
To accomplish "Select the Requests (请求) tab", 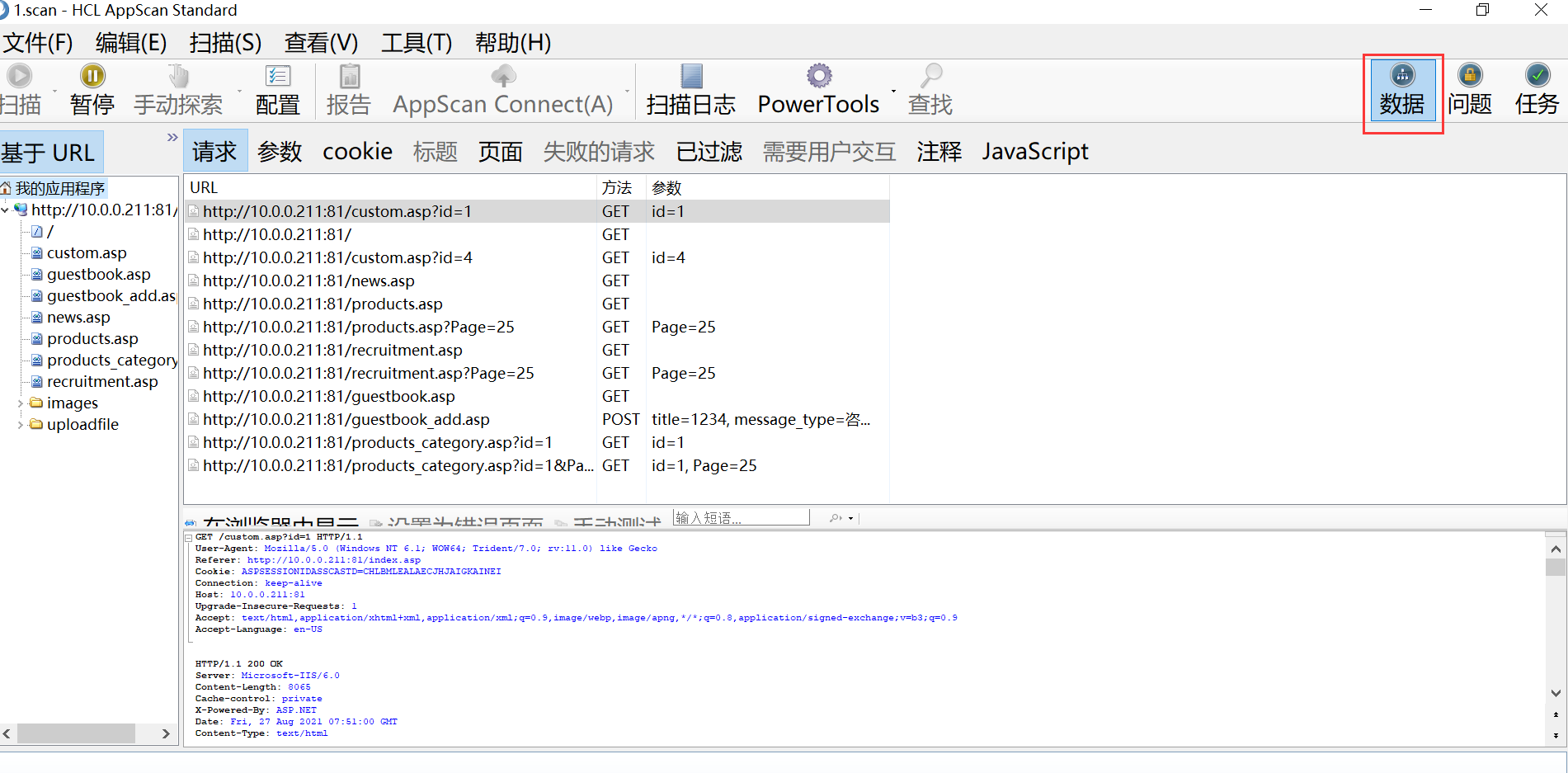I will point(214,151).
